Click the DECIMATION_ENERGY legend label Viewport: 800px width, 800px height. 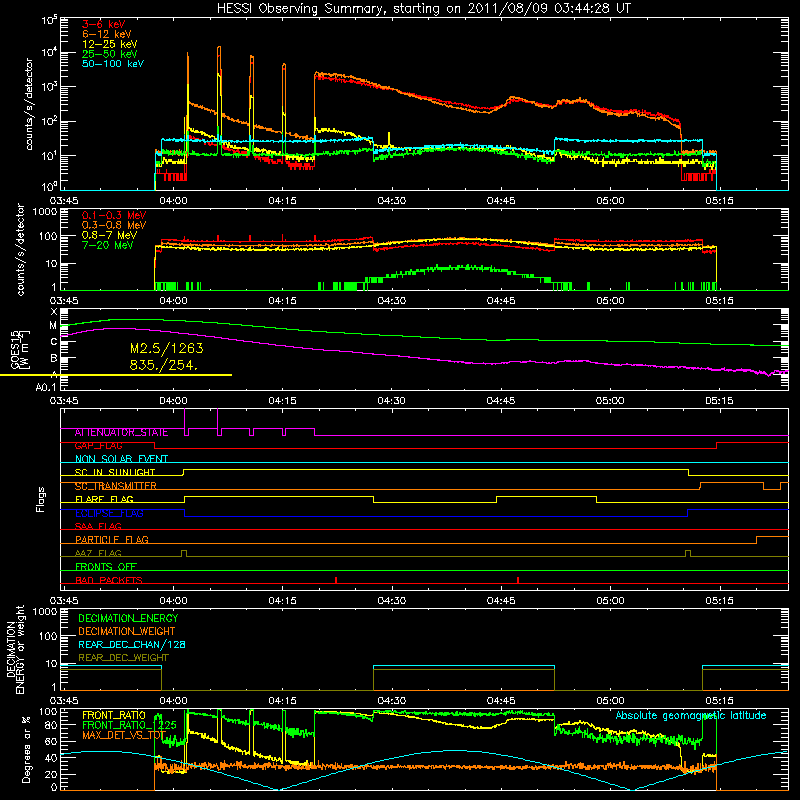click(128, 618)
